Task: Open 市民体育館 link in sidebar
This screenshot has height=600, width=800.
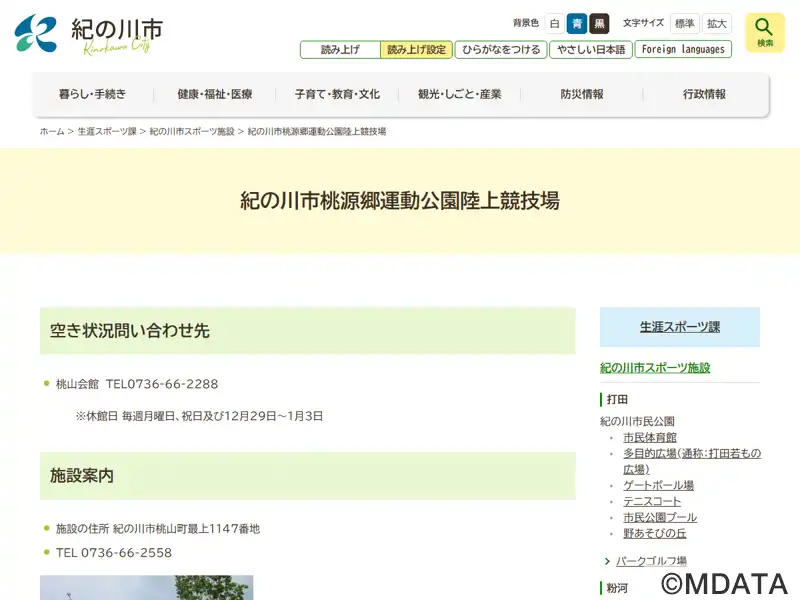Action: point(650,438)
